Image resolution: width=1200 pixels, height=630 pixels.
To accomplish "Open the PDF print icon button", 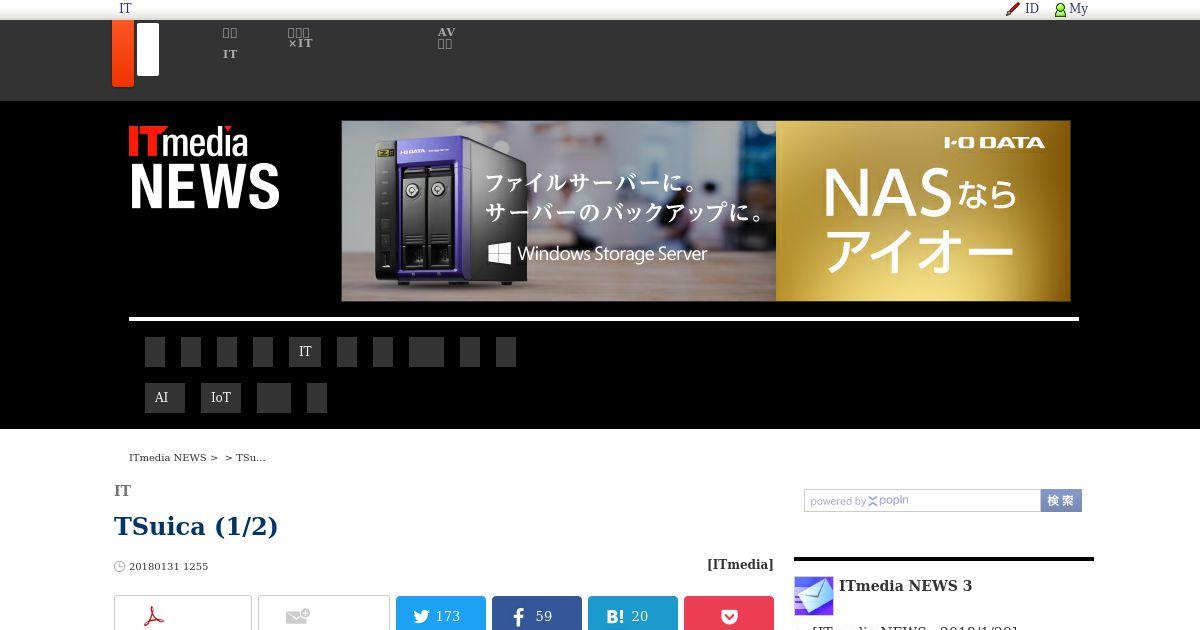I will [x=183, y=613].
